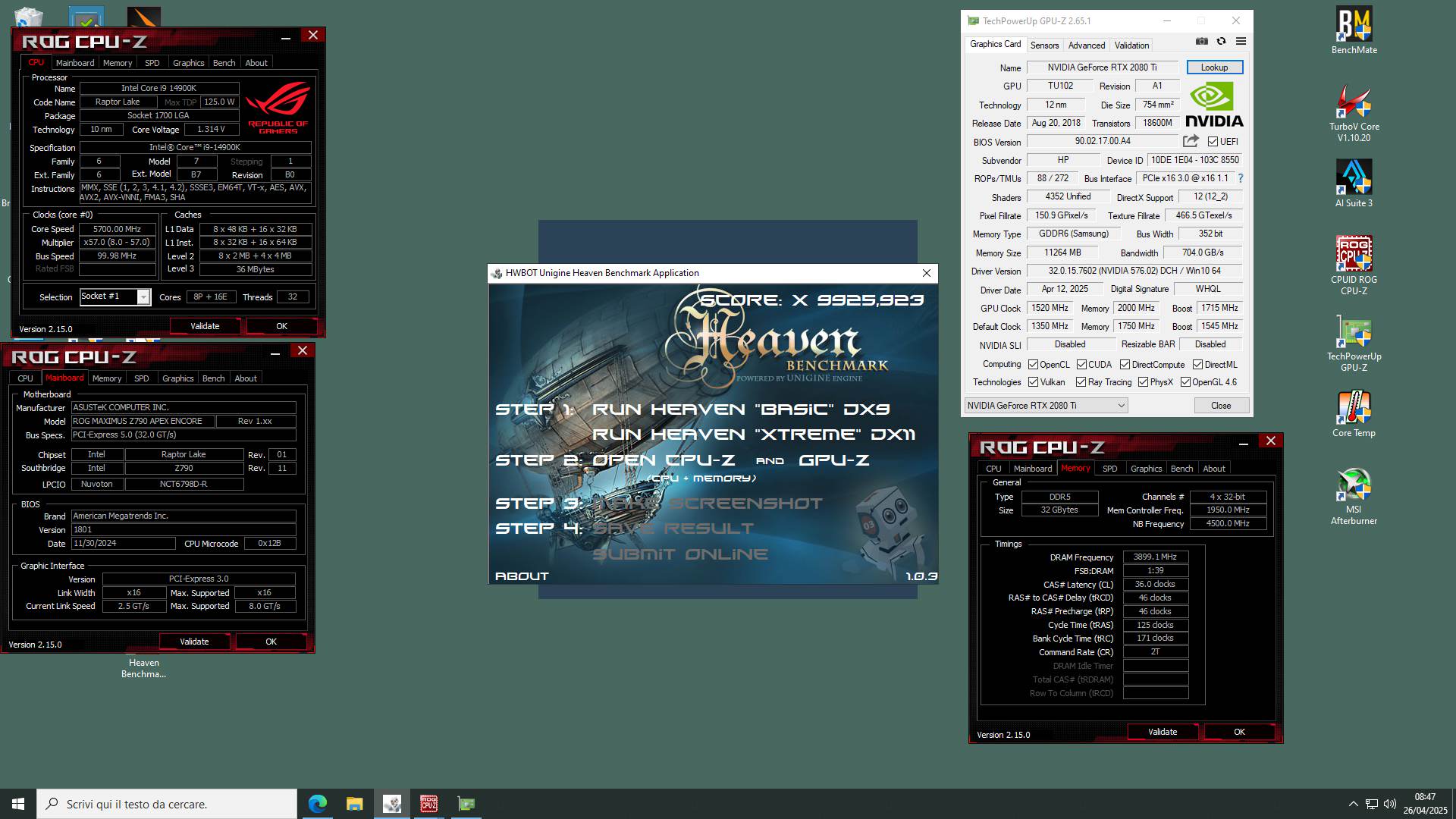Open Memory tab in Mainboard CPU-Z window
This screenshot has width=1456, height=819.
click(106, 378)
